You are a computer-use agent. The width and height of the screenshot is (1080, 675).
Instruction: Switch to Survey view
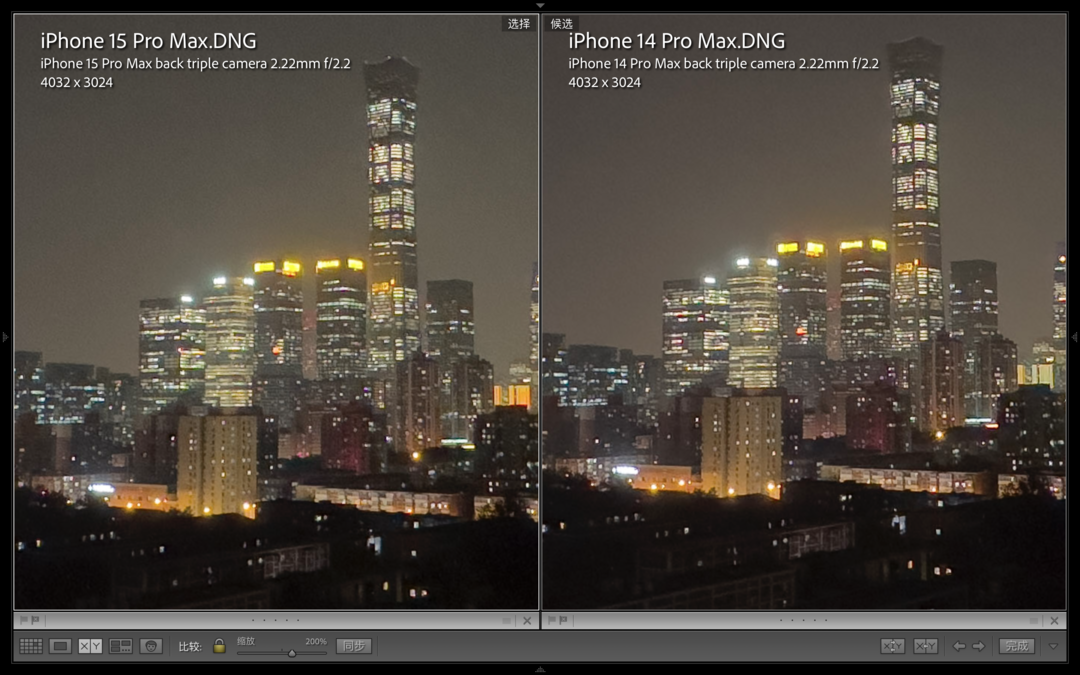(121, 646)
